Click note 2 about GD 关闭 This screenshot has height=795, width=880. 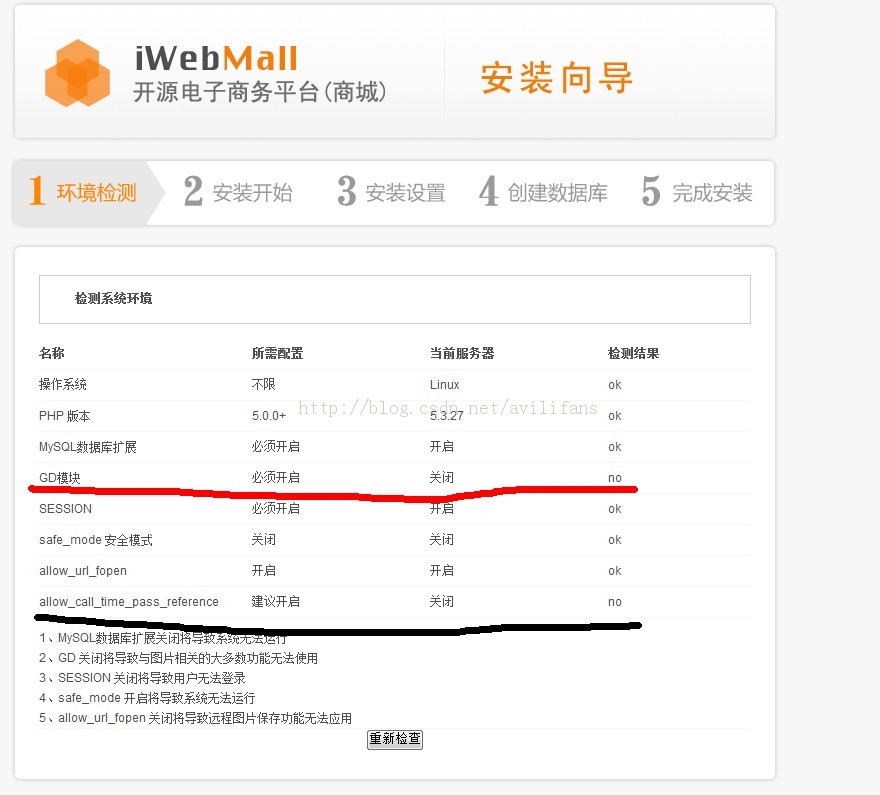178,658
